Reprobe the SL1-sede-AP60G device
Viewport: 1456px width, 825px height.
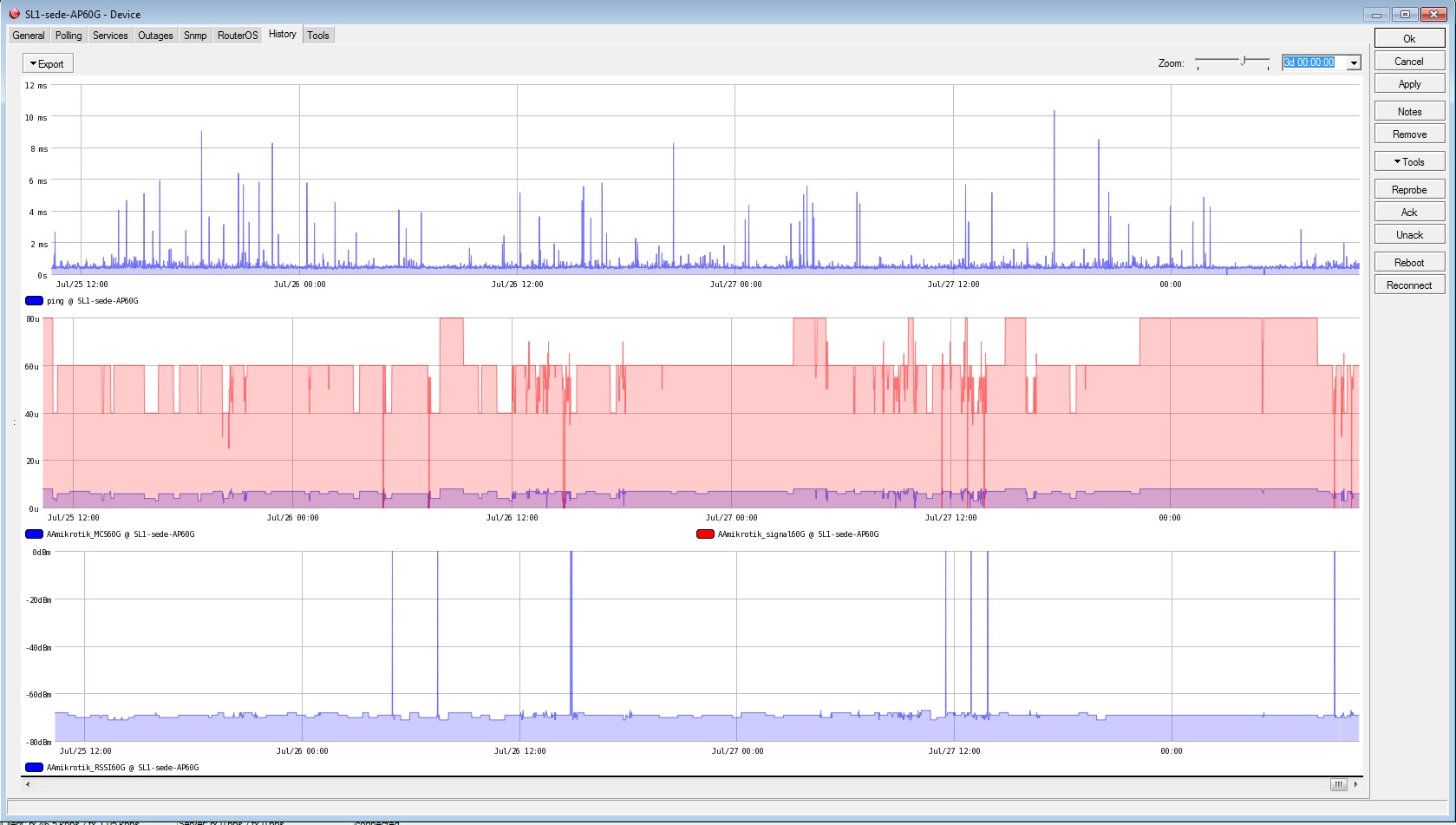click(1408, 189)
